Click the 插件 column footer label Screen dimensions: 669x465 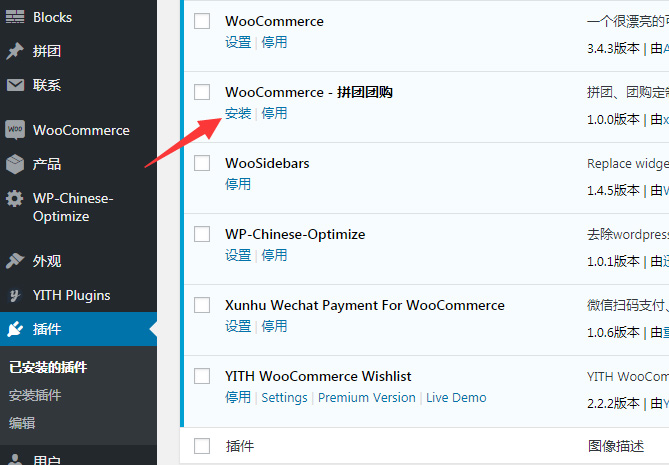[x=240, y=446]
